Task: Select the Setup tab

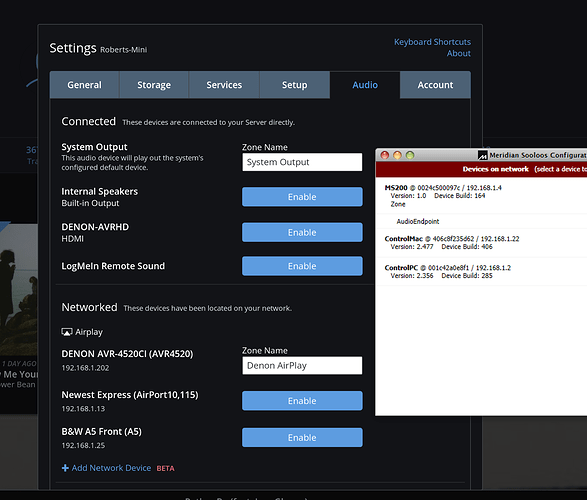Action: point(295,85)
